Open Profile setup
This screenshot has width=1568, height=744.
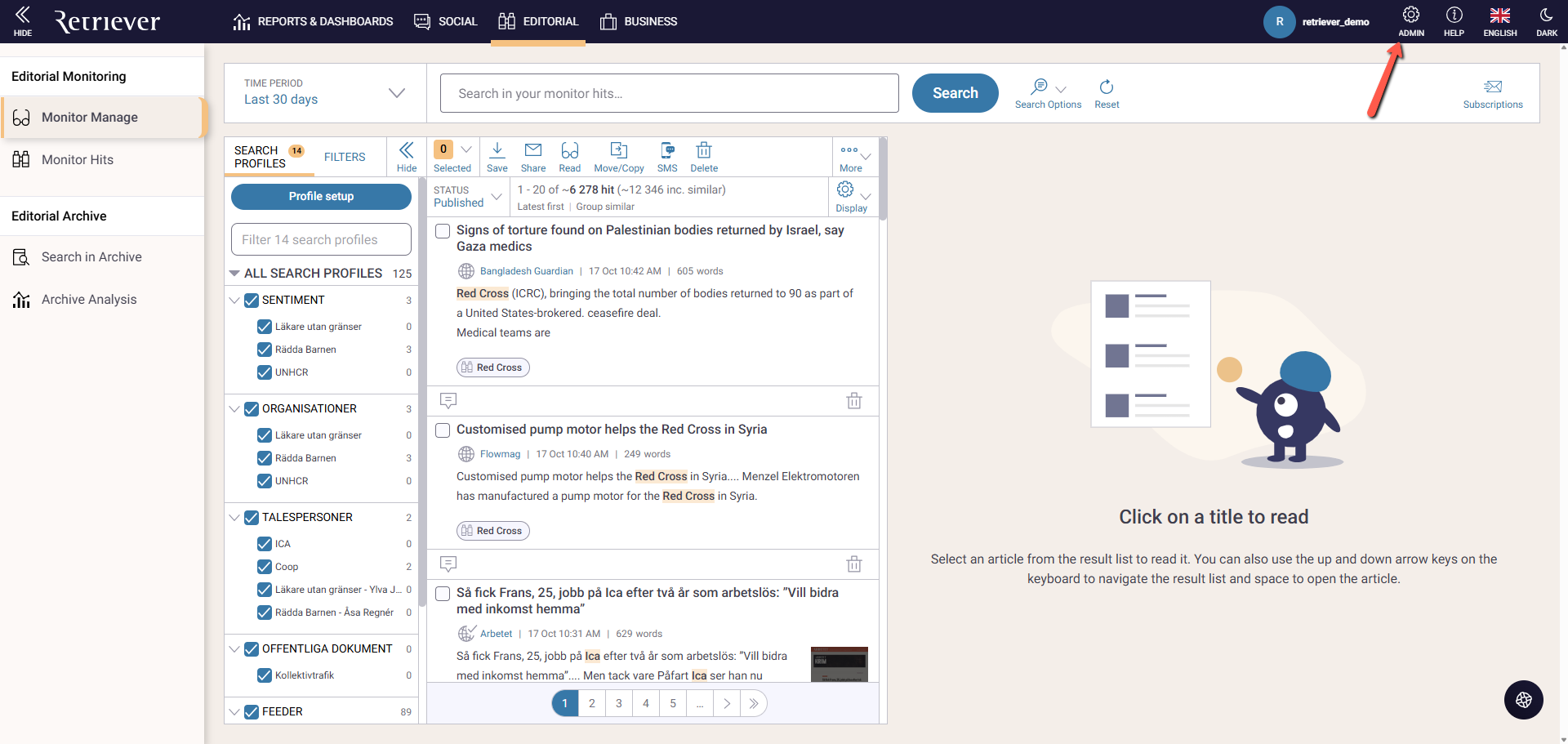tap(321, 197)
